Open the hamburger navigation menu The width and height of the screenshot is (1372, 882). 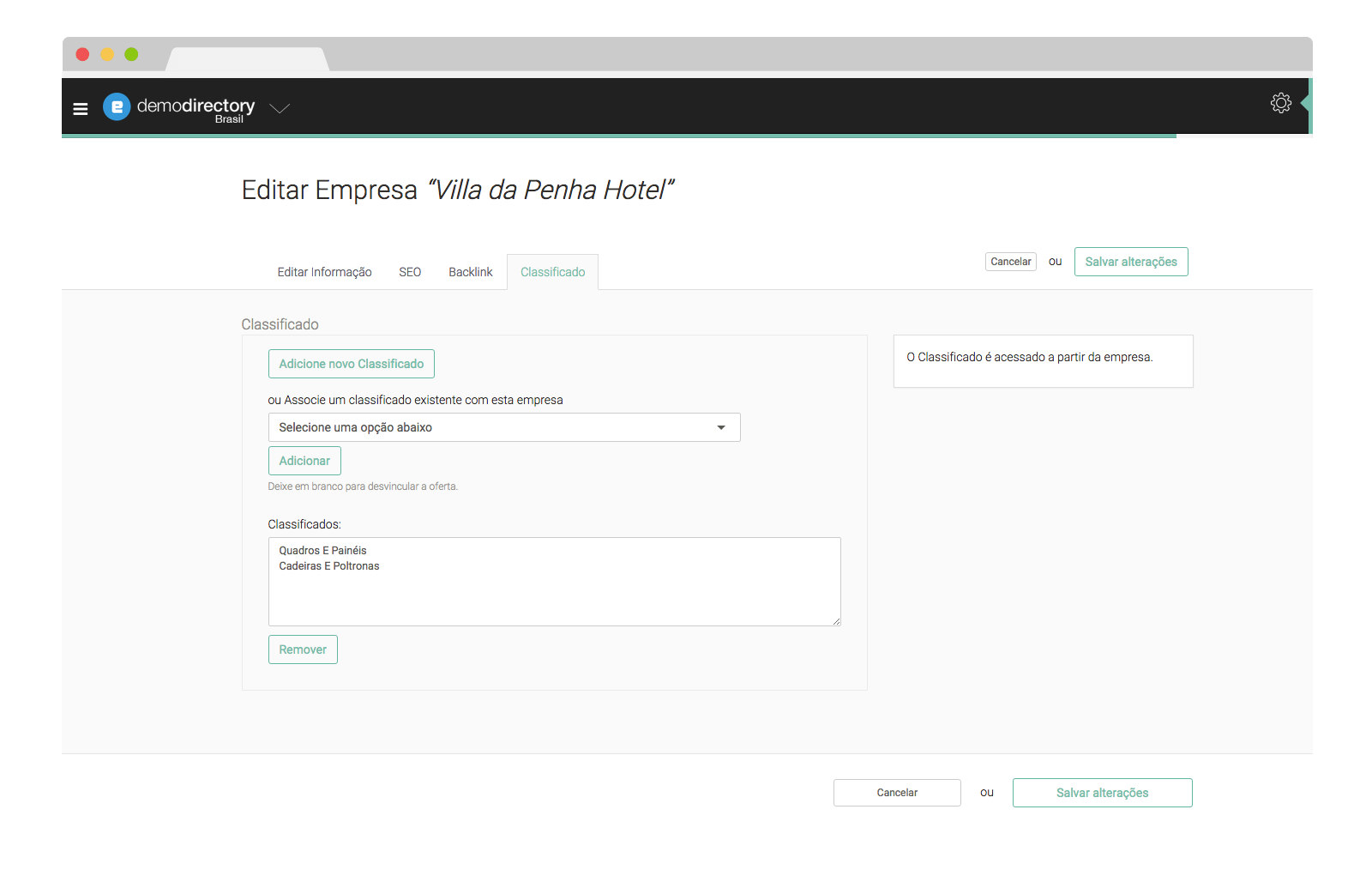[81, 109]
